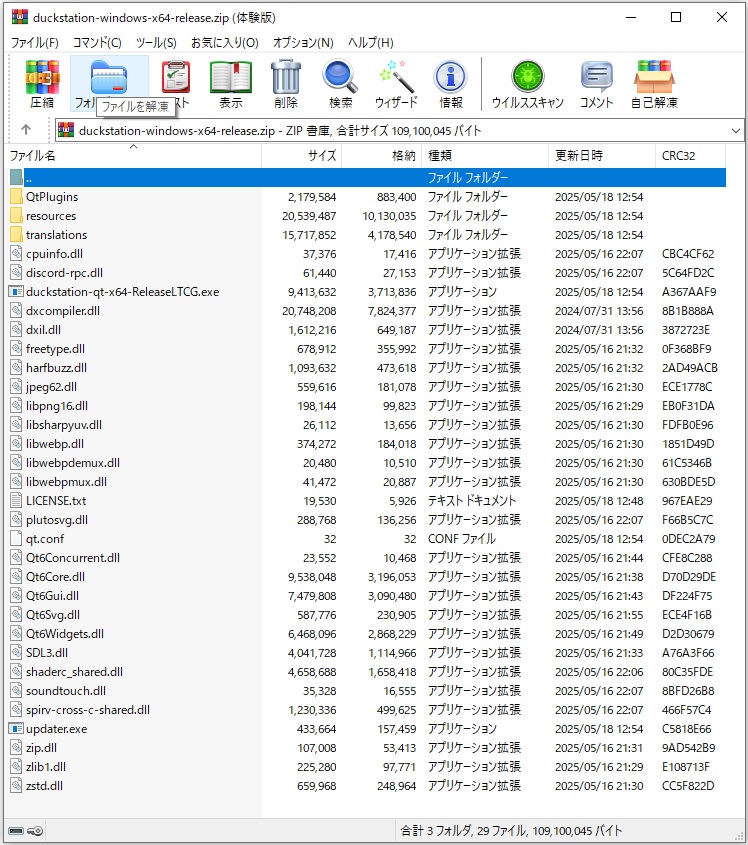Open the ヘルプ(H) menu
Viewport: 748px width, 845px height.
click(371, 43)
